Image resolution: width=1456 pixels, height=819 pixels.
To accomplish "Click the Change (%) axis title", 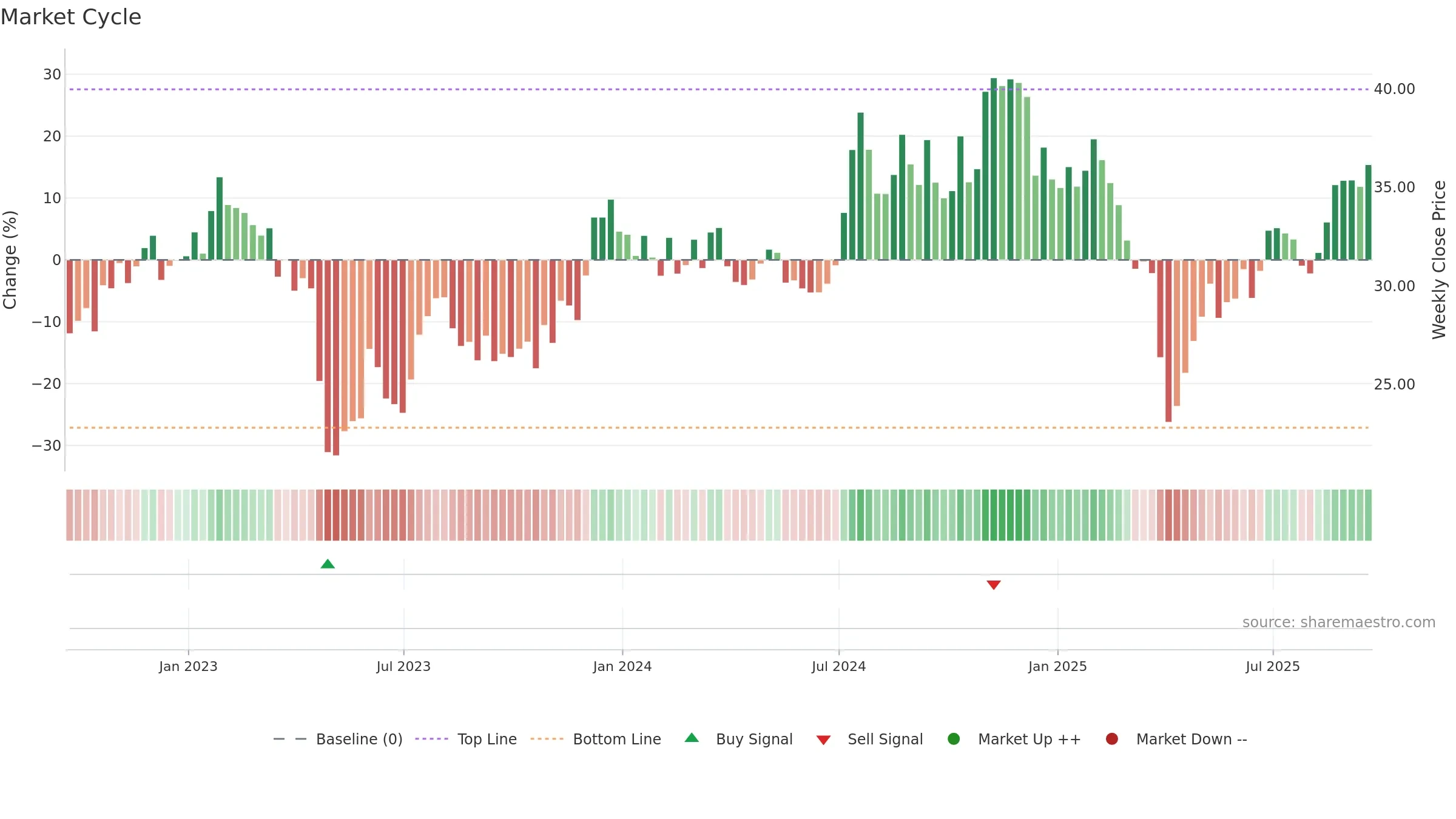I will (x=10, y=260).
